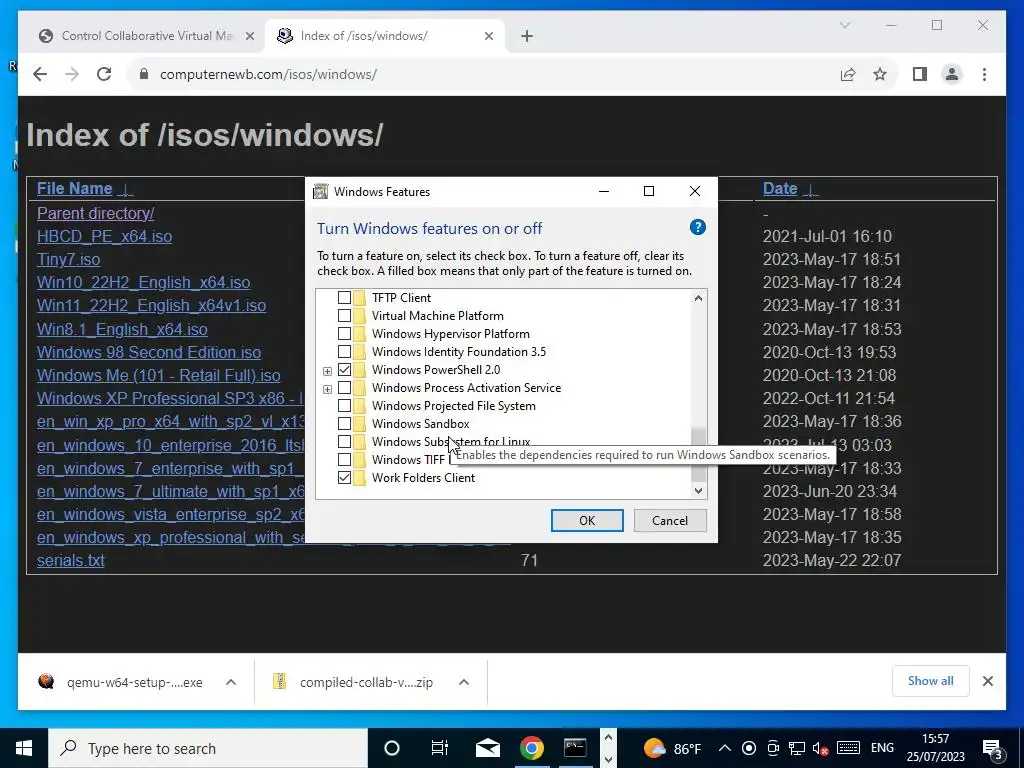Screen dimensions: 1024x768
Task: Sort by the File Name column header
Action: point(74,189)
